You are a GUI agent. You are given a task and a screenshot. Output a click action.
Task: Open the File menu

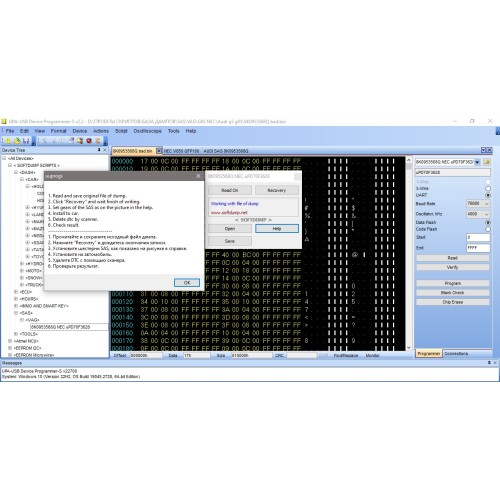10,131
